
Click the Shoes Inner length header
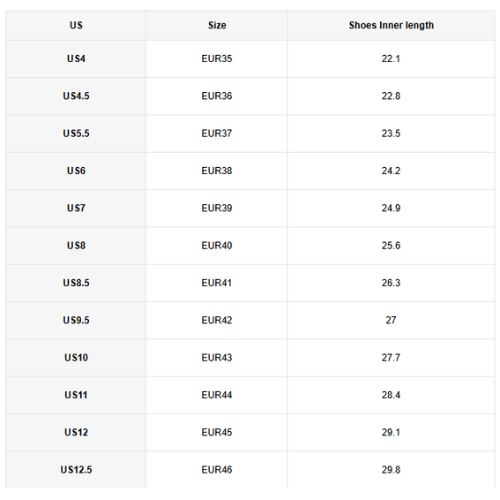coord(391,25)
